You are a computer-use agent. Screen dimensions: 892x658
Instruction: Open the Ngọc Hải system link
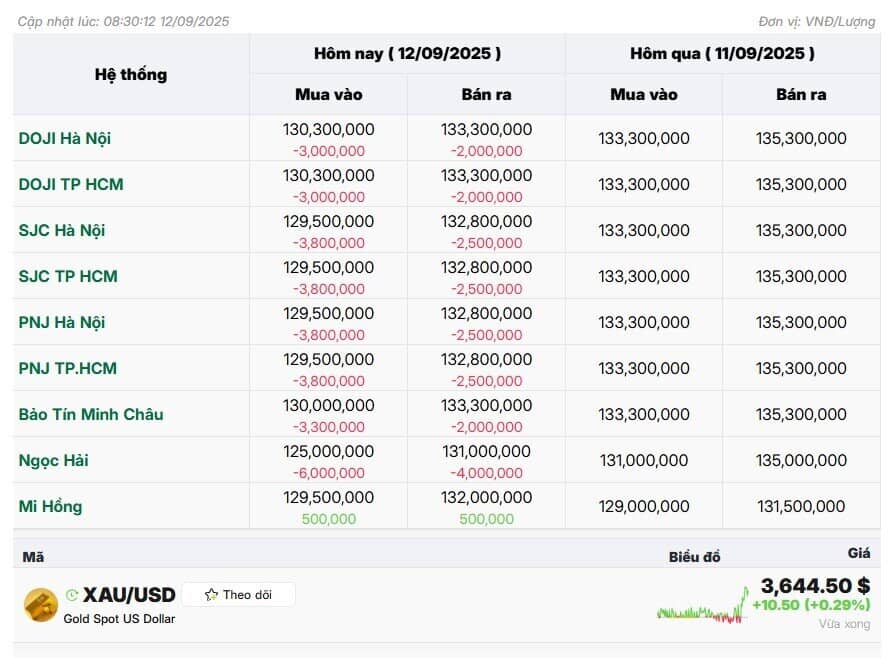[53, 461]
